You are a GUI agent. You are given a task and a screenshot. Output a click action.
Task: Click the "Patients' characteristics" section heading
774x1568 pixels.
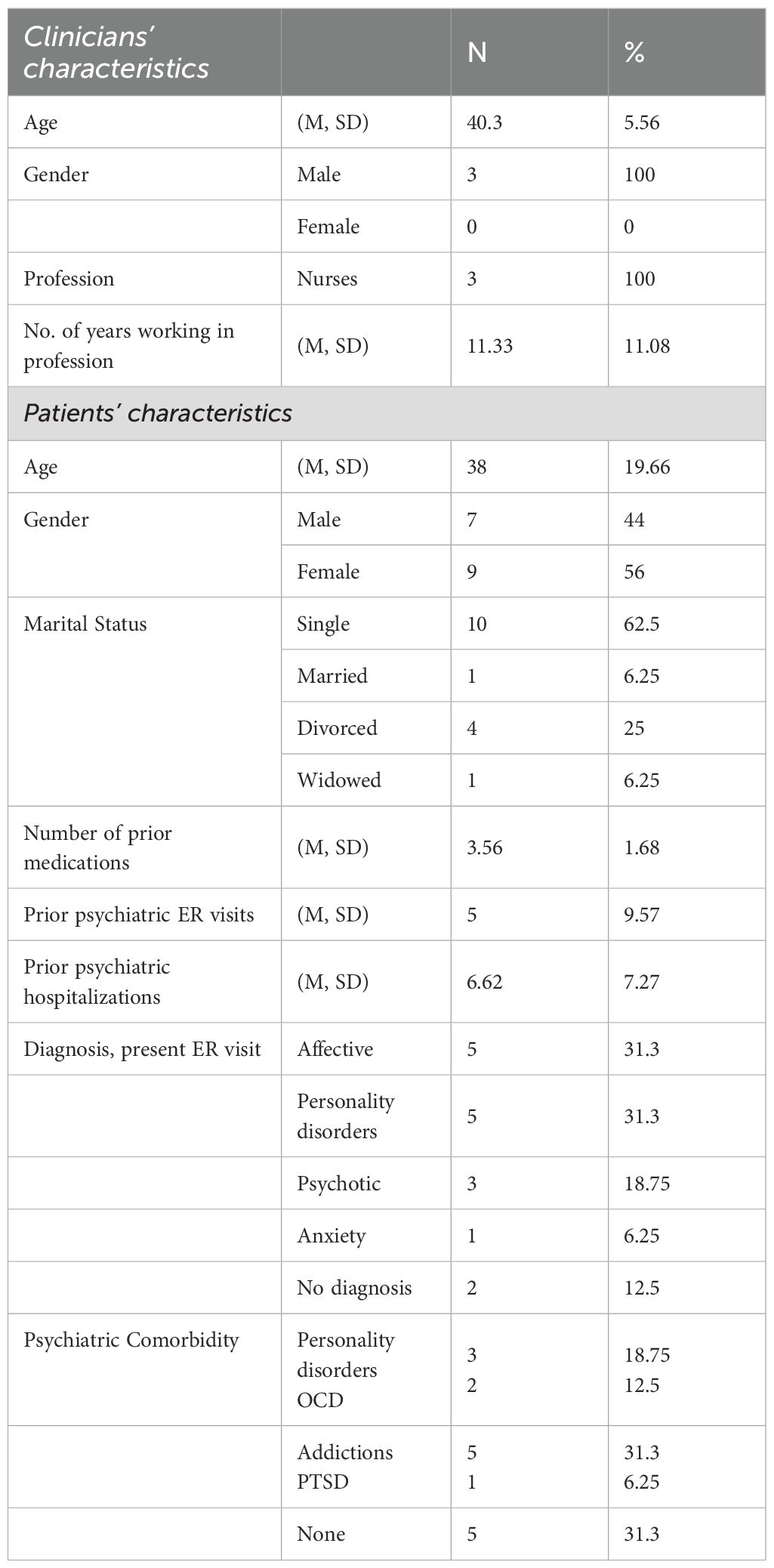click(158, 413)
